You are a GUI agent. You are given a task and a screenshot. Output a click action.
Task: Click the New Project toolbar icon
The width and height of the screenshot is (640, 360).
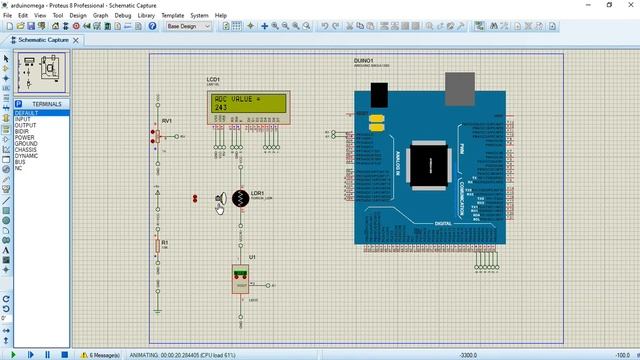coord(10,26)
